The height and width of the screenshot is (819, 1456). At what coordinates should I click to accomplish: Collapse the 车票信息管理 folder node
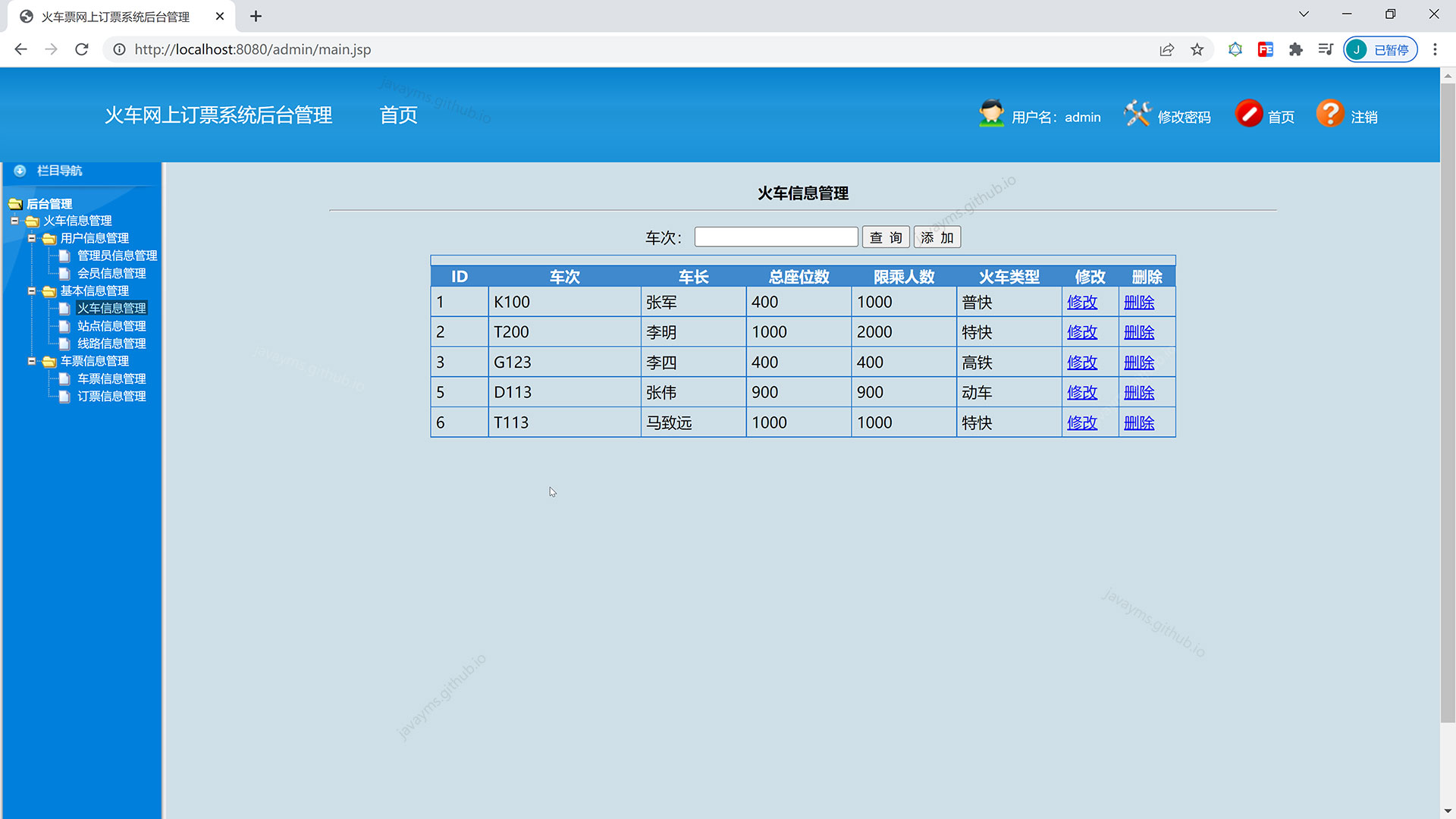(x=32, y=361)
